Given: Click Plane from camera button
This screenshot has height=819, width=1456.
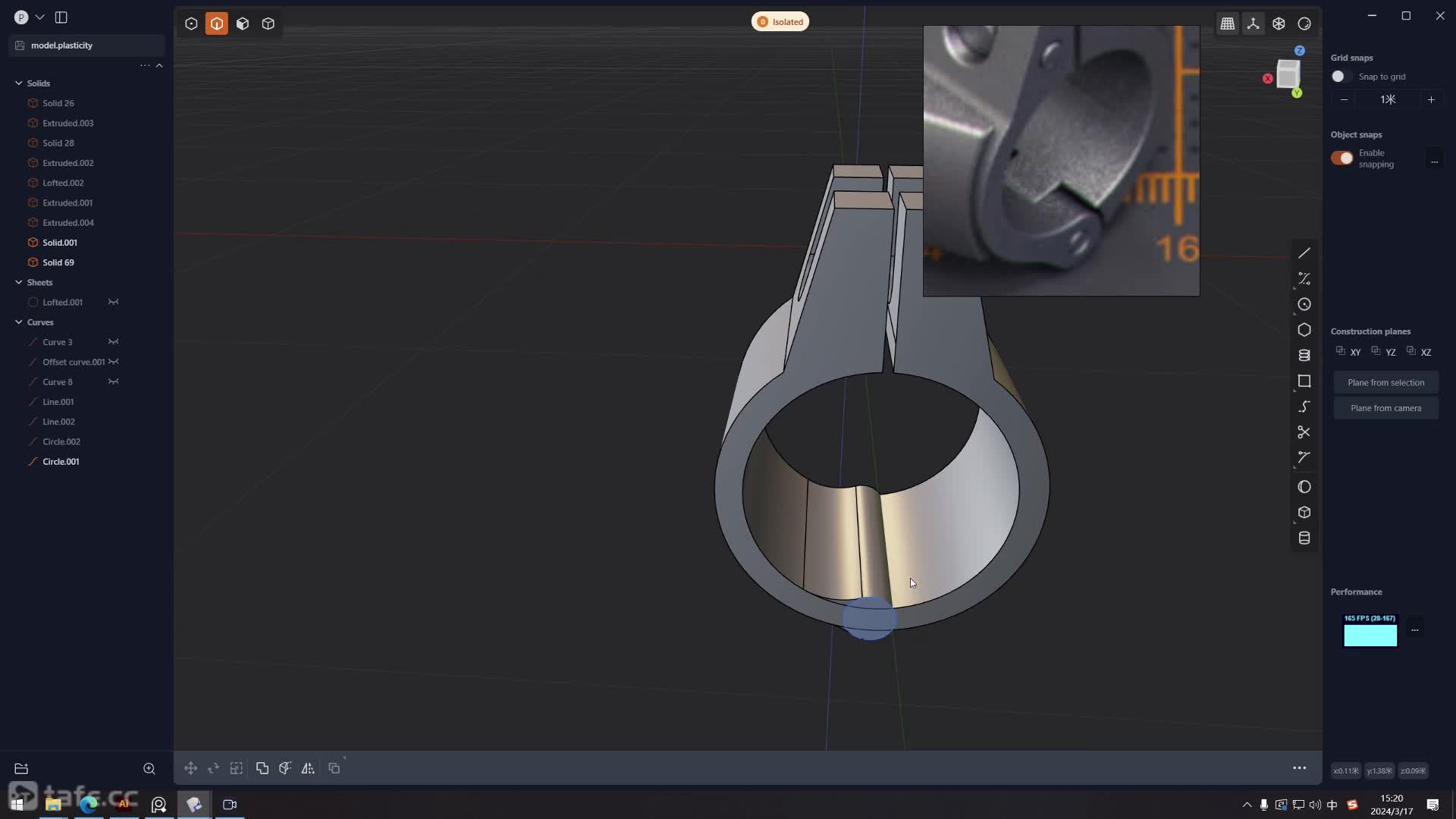Looking at the screenshot, I should 1386,408.
